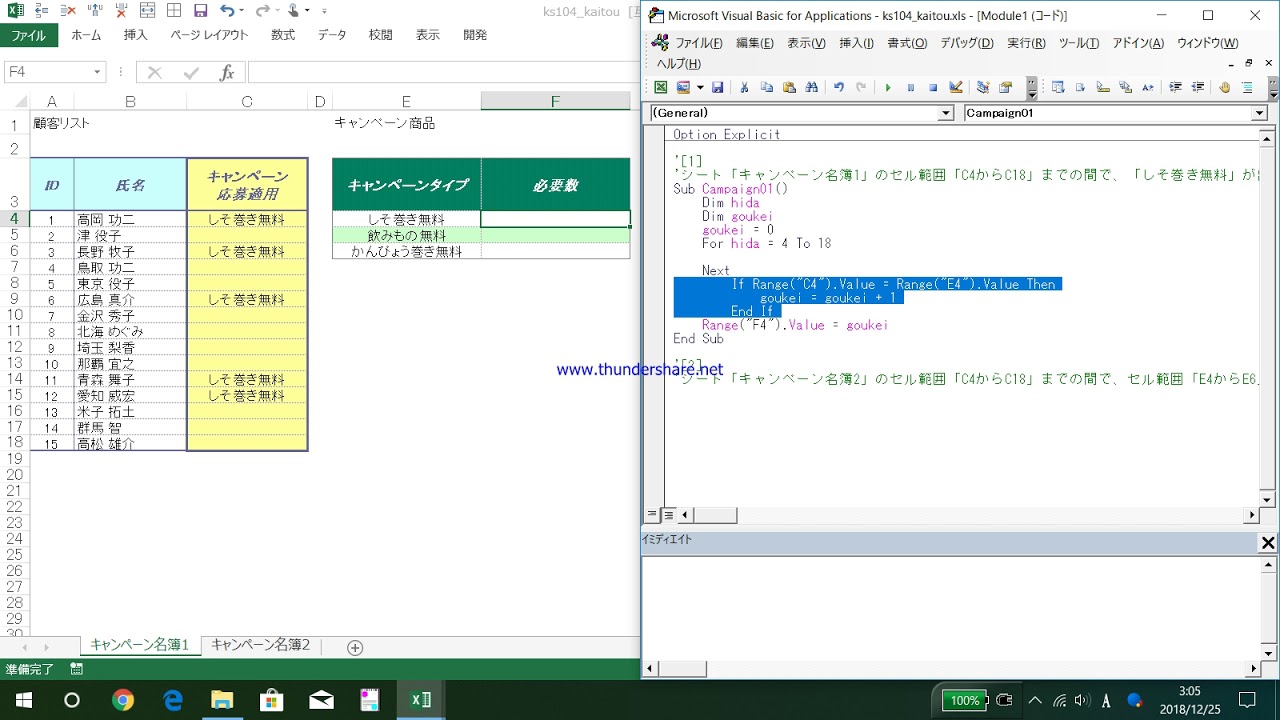Switch to the キャンペーン名簿2 sheet tab
This screenshot has height=720, width=1280.
click(260, 645)
